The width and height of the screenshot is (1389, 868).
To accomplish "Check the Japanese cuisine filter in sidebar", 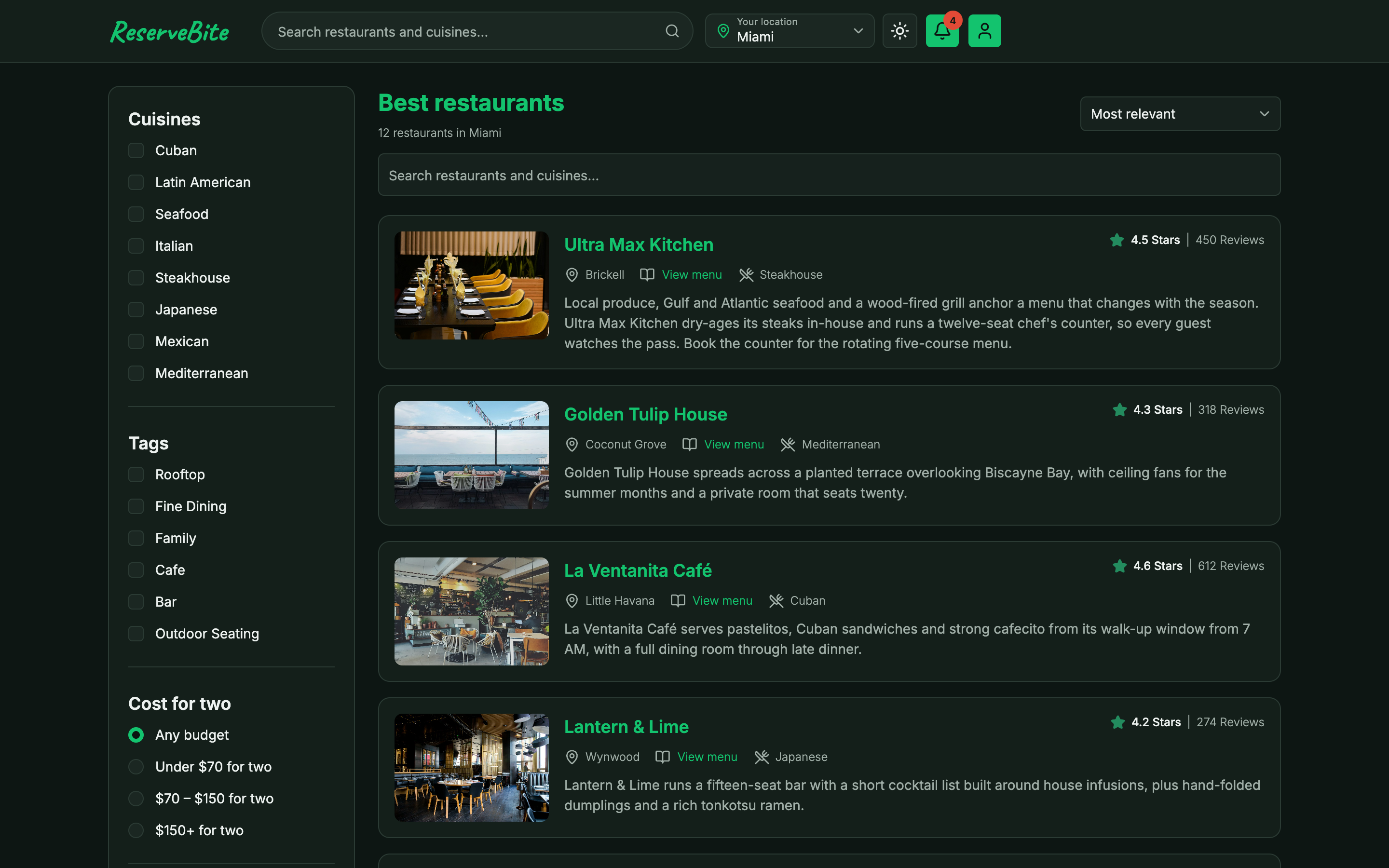I will click(136, 310).
